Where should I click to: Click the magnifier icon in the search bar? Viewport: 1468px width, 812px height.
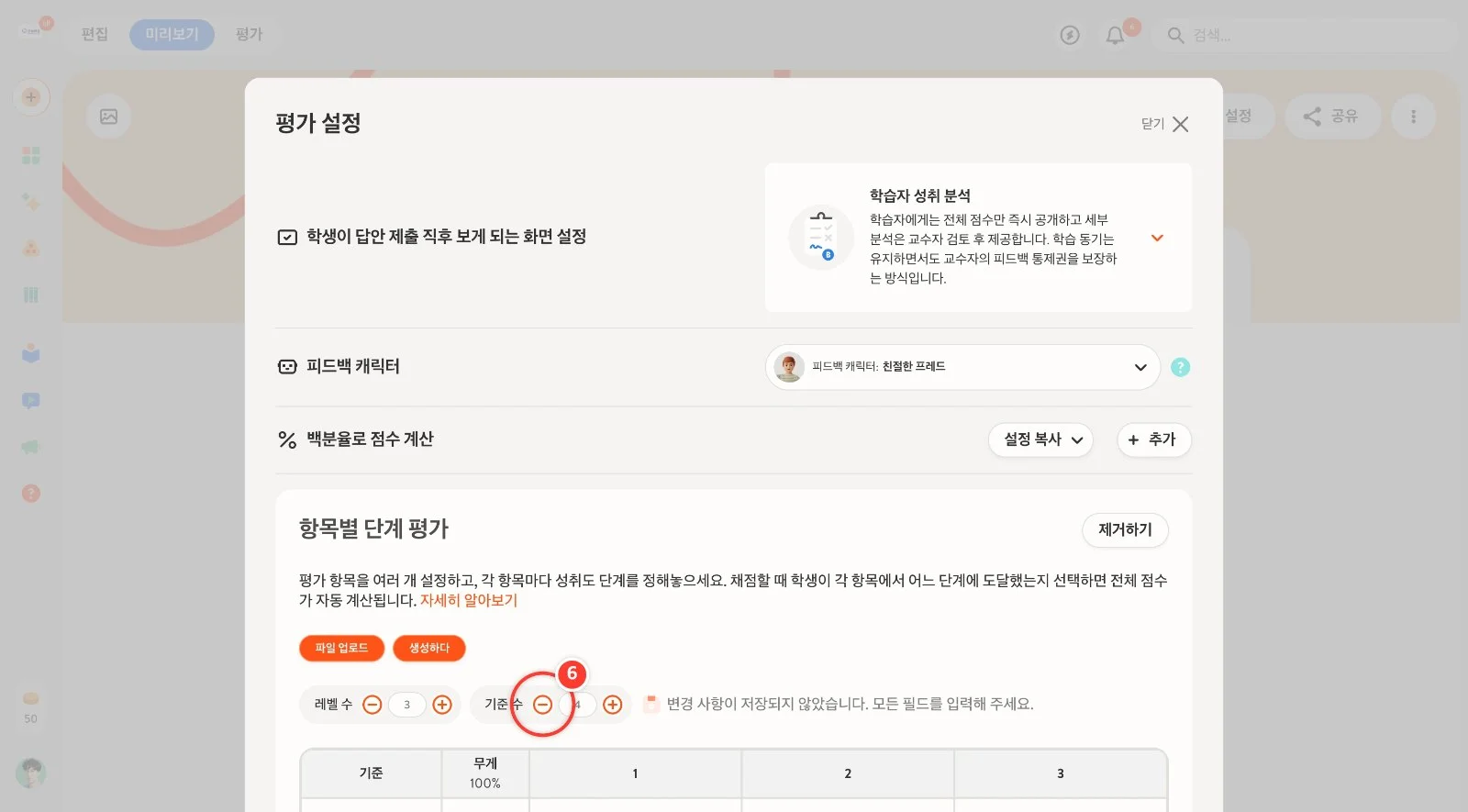(1175, 35)
